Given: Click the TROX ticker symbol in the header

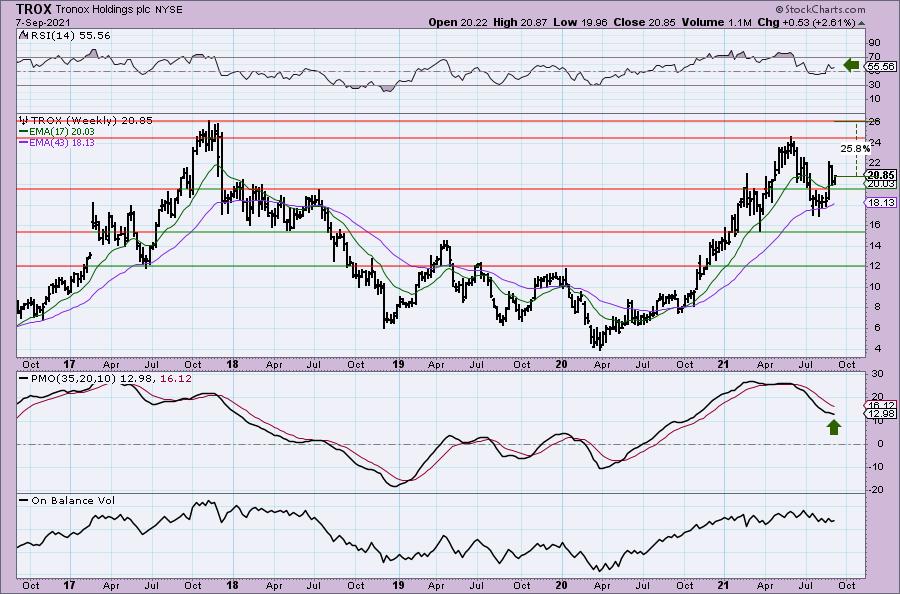Looking at the screenshot, I should pos(34,9).
